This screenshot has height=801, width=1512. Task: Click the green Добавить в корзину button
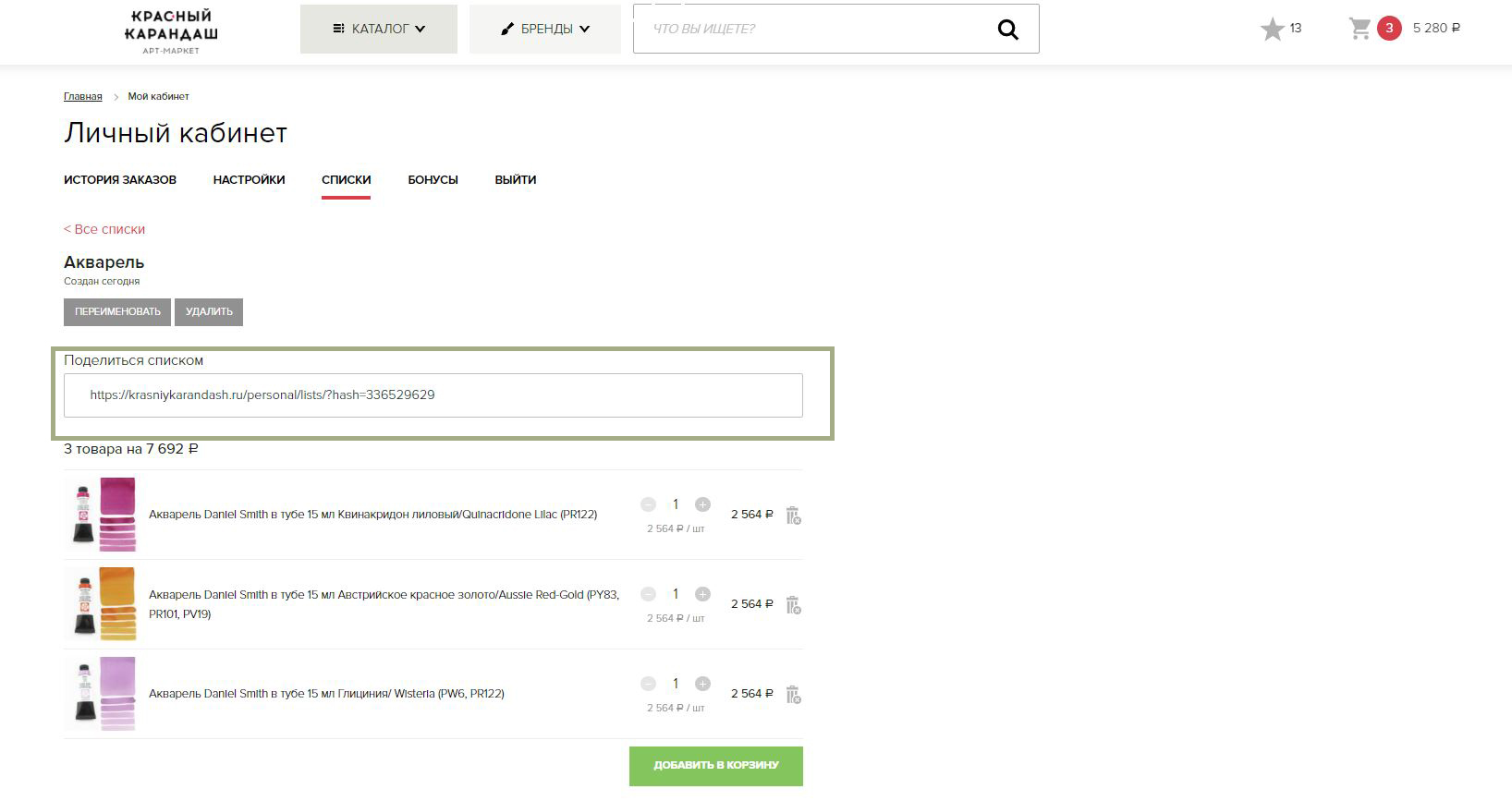click(x=716, y=766)
